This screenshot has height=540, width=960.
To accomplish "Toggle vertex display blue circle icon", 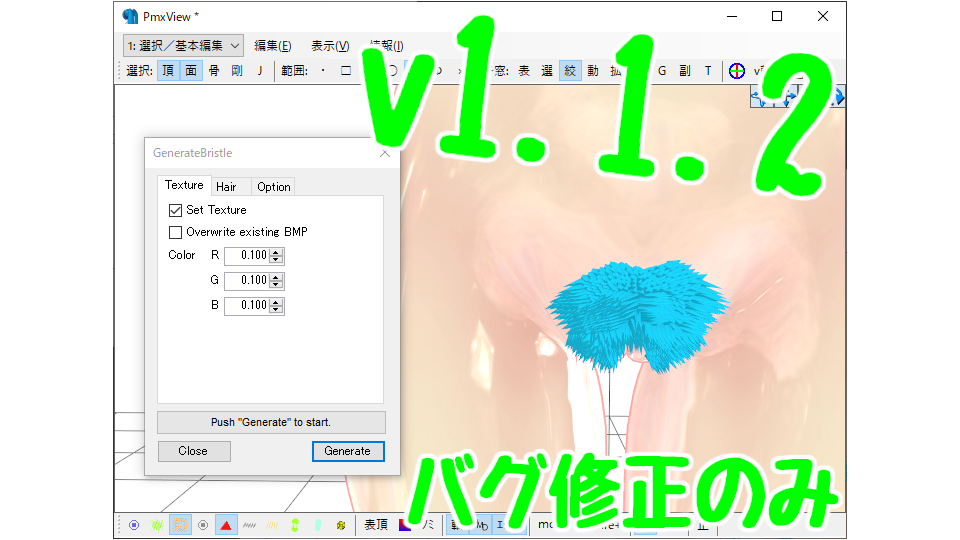I will [134, 525].
